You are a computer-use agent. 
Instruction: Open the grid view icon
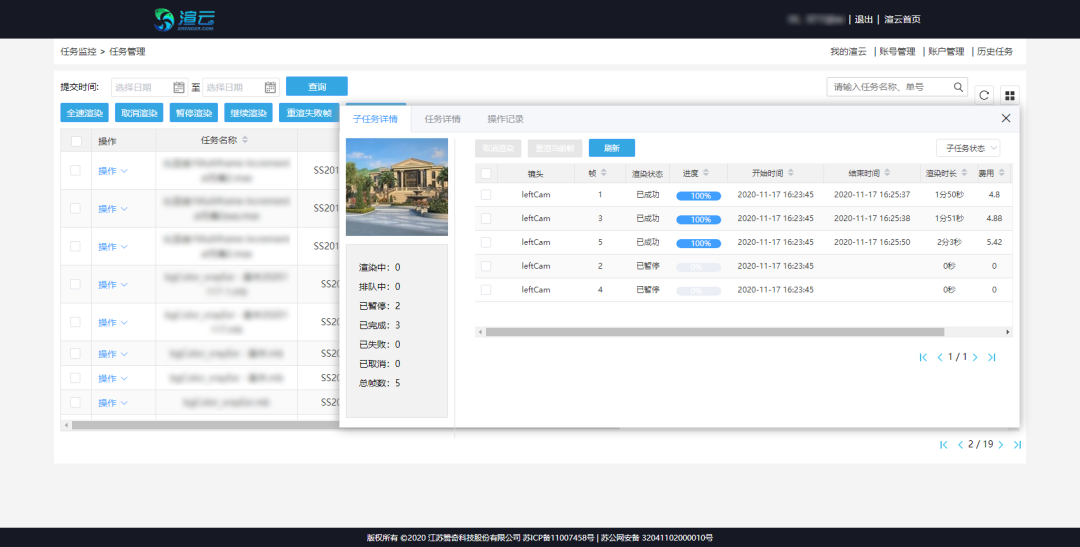1010,95
